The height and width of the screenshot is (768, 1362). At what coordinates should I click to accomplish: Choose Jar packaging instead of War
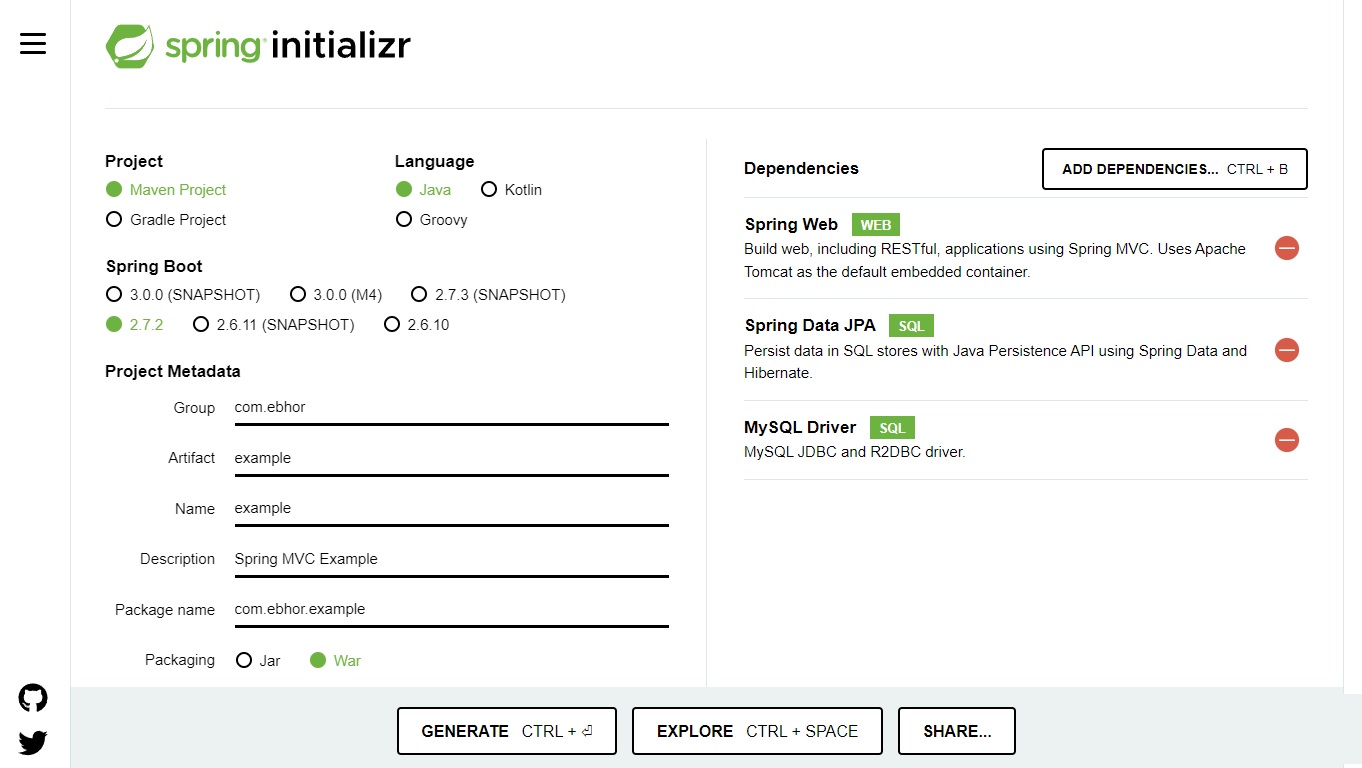pyautogui.click(x=245, y=660)
